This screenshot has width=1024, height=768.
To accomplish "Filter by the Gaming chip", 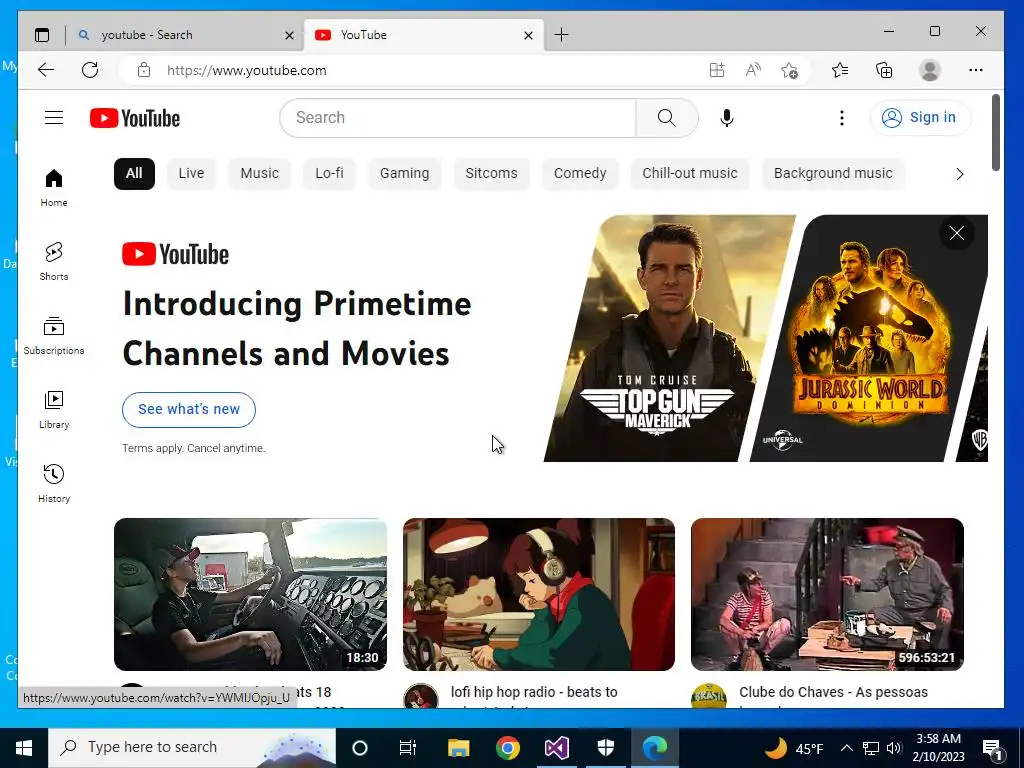I will pyautogui.click(x=404, y=173).
